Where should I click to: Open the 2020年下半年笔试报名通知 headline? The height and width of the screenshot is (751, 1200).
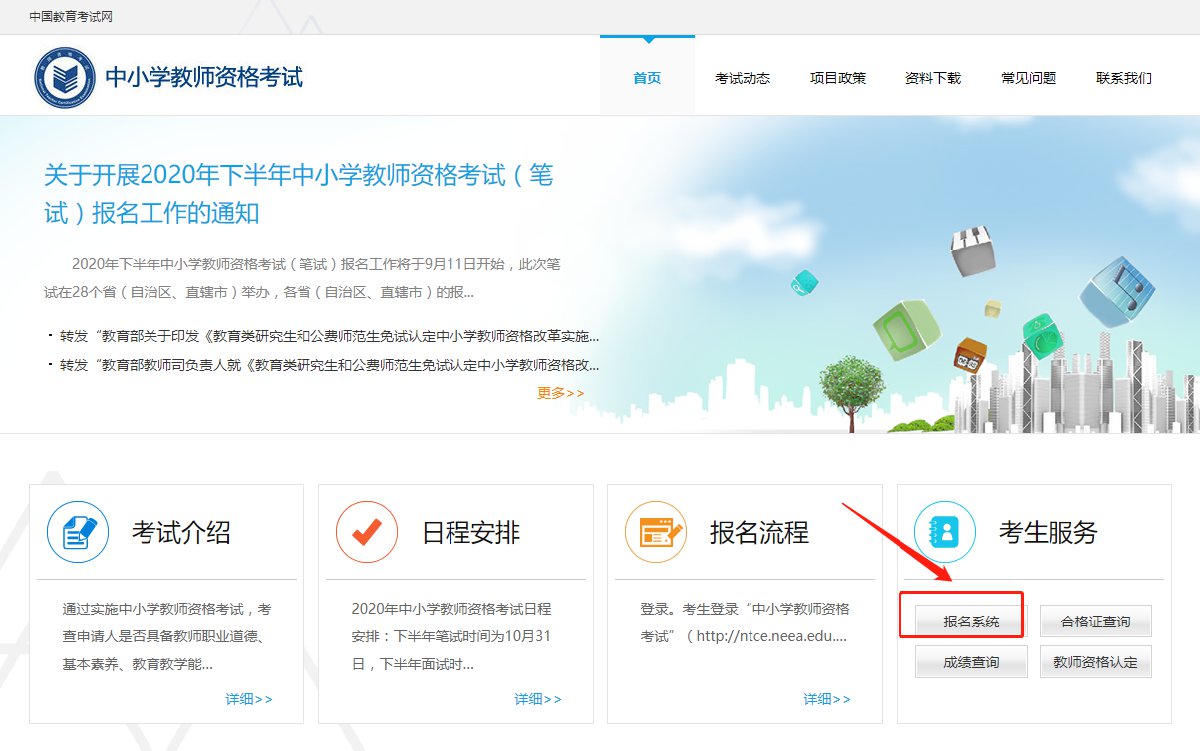click(x=298, y=194)
